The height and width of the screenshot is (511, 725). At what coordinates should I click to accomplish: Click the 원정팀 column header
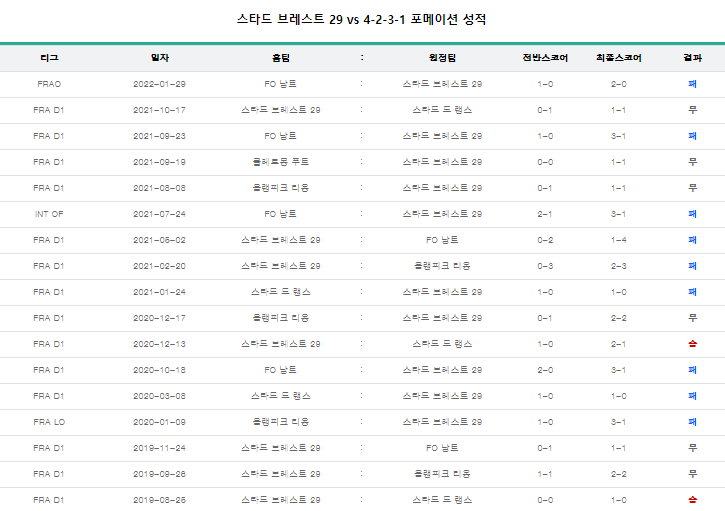tap(442, 58)
